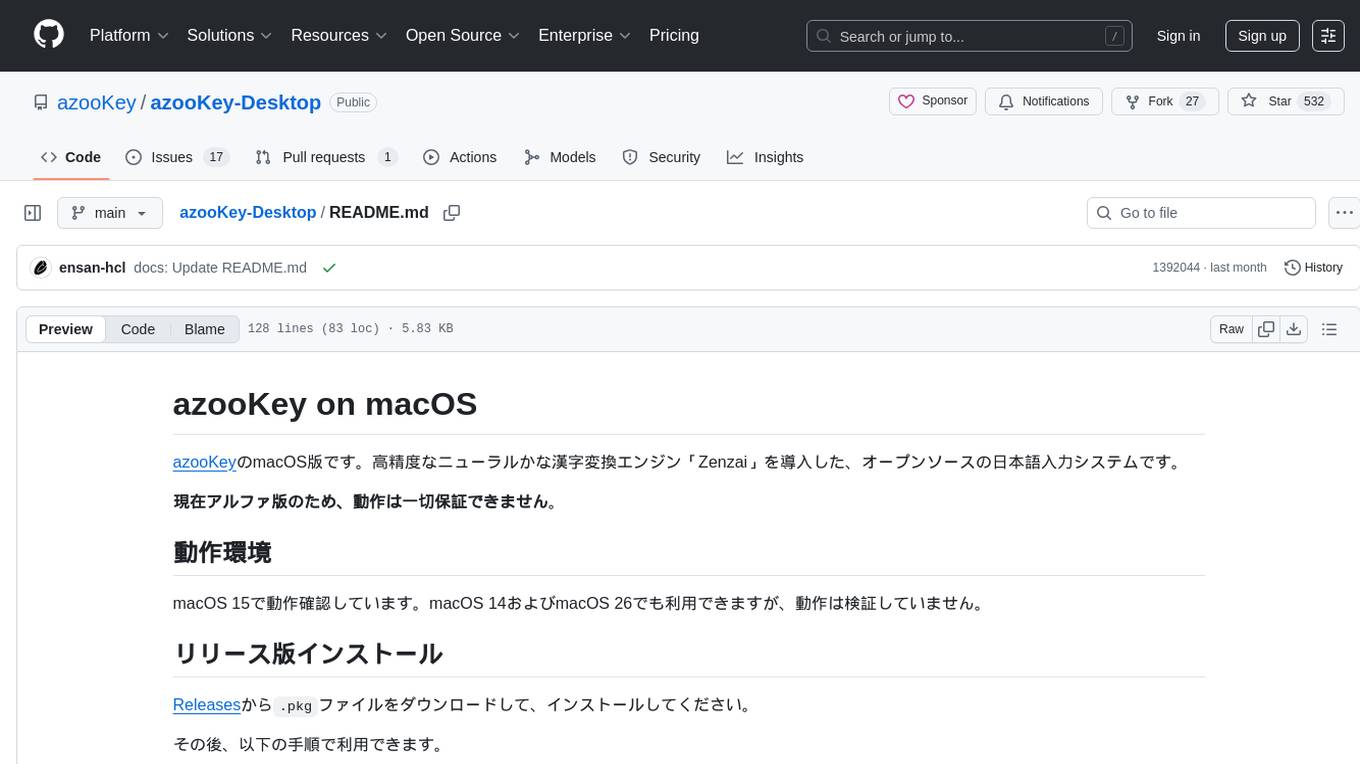The width and height of the screenshot is (1360, 764).
Task: Open the azooKey owner link
Action: [96, 102]
